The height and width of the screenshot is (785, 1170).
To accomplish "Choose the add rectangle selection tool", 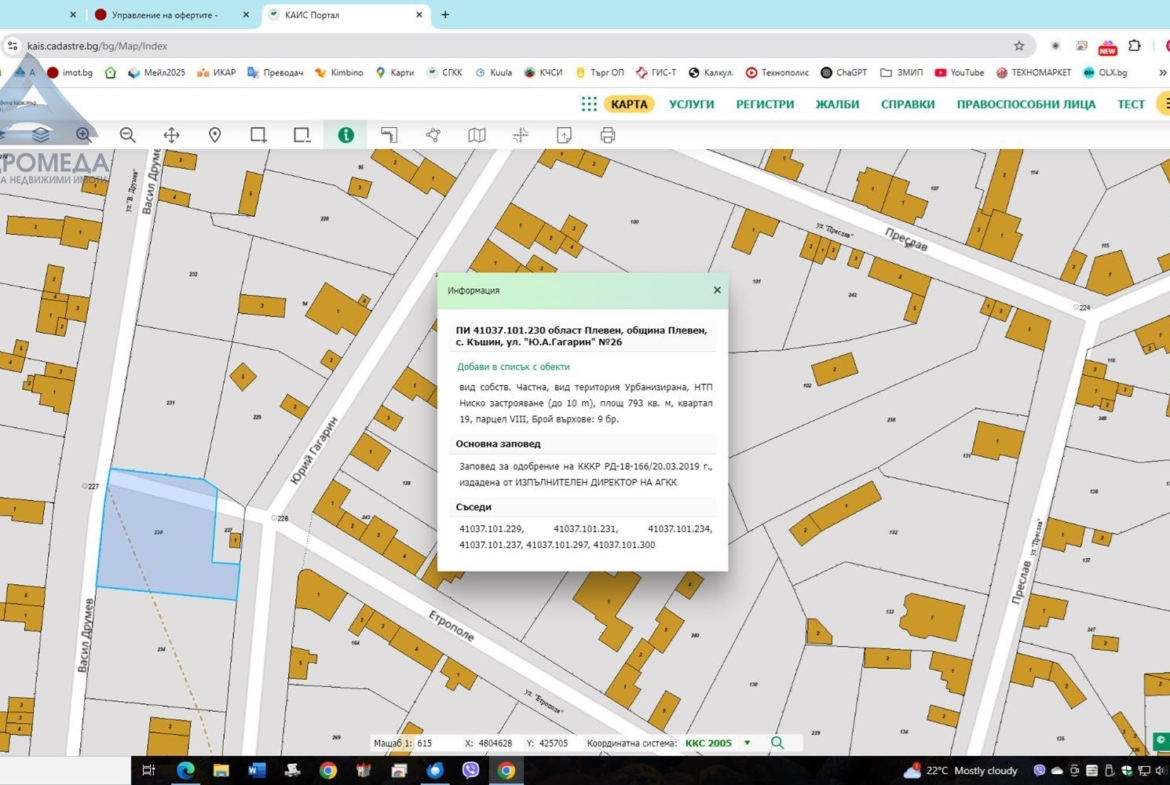I will click(258, 135).
